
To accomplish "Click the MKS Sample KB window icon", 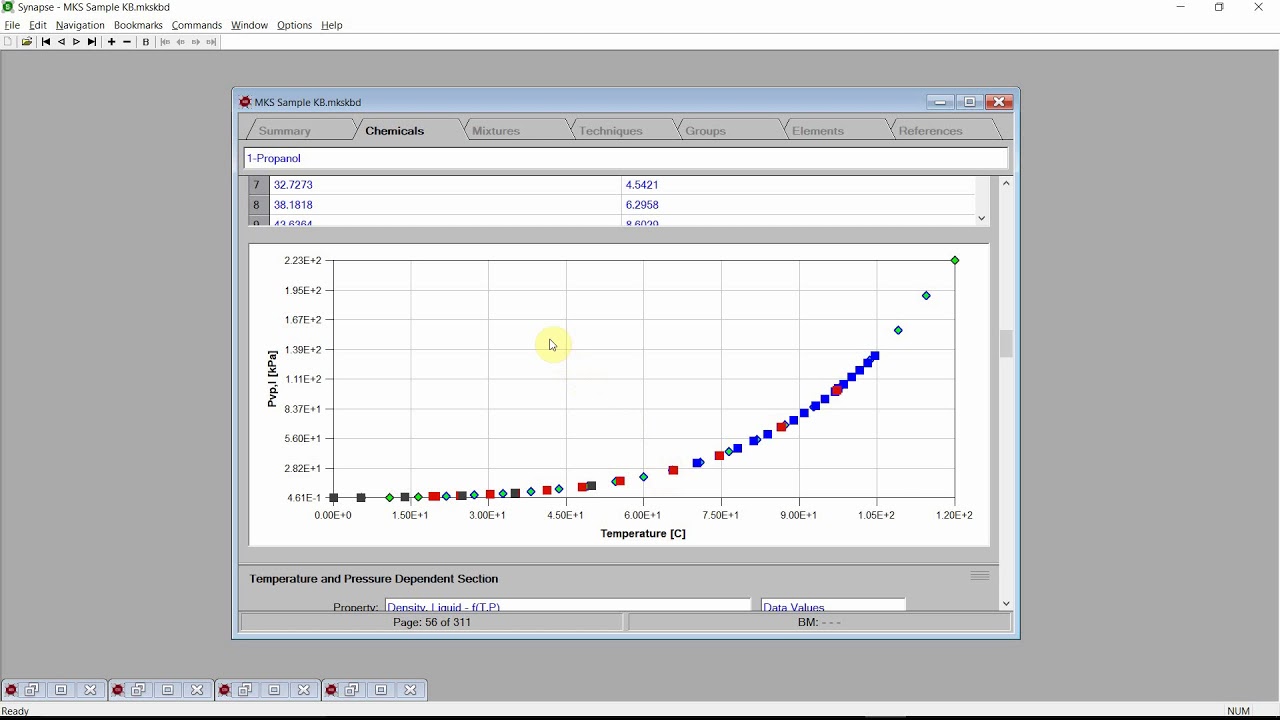I will point(245,102).
